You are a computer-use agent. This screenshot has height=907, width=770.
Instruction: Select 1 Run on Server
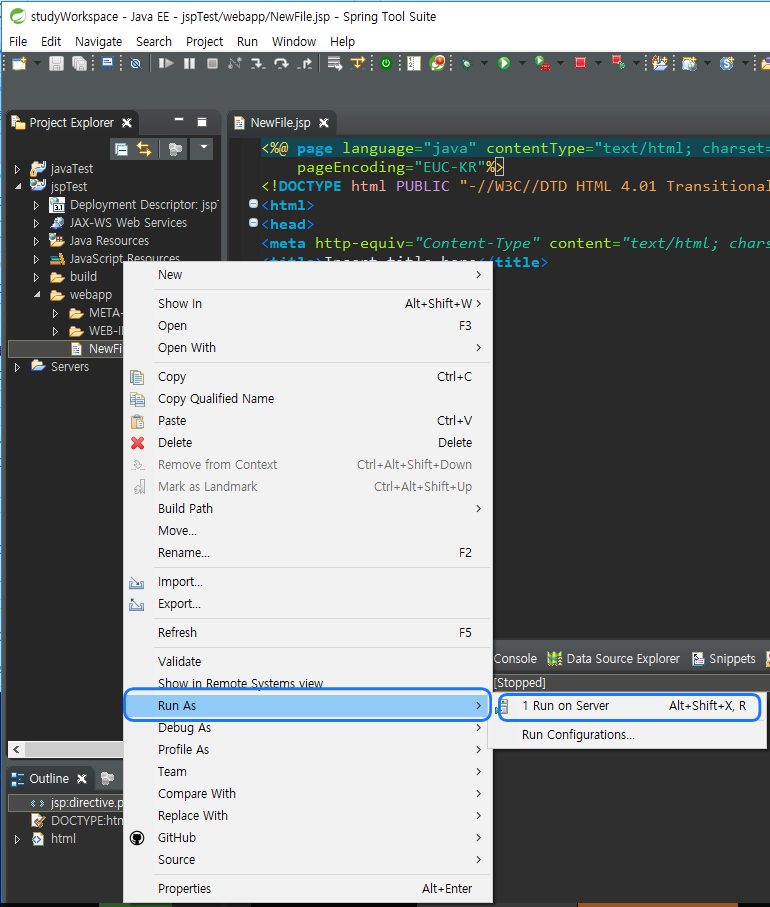[629, 706]
